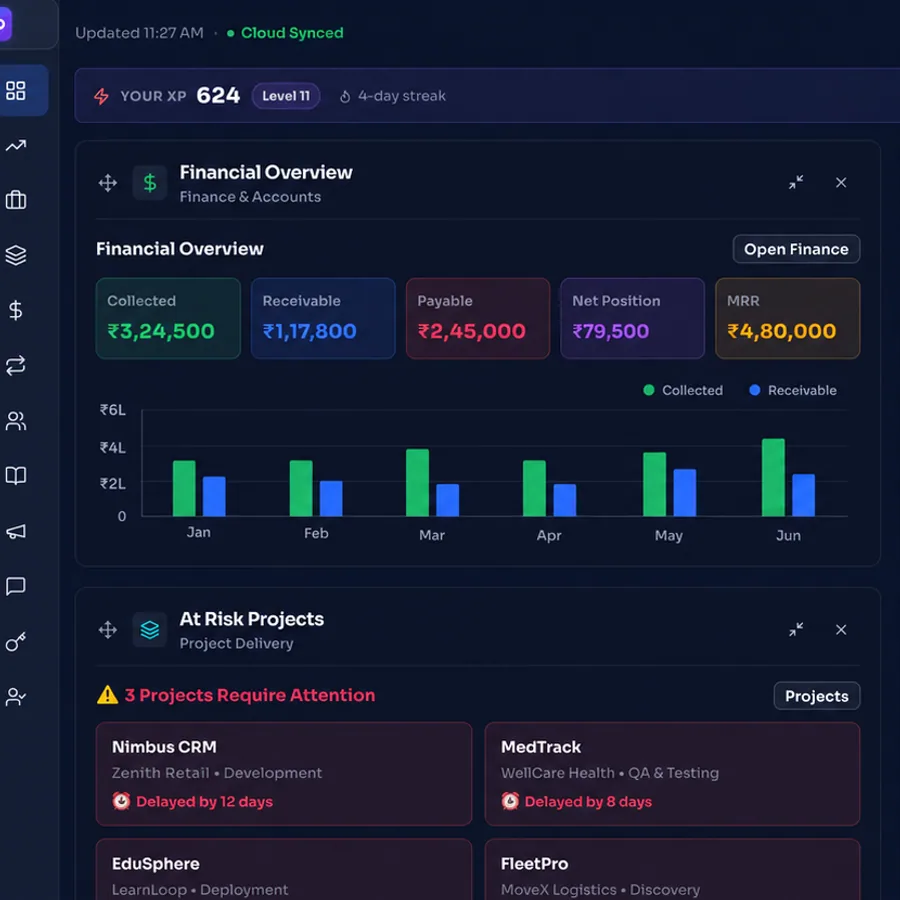Click the 624 XP value
This screenshot has width=900, height=900.
coord(218,95)
